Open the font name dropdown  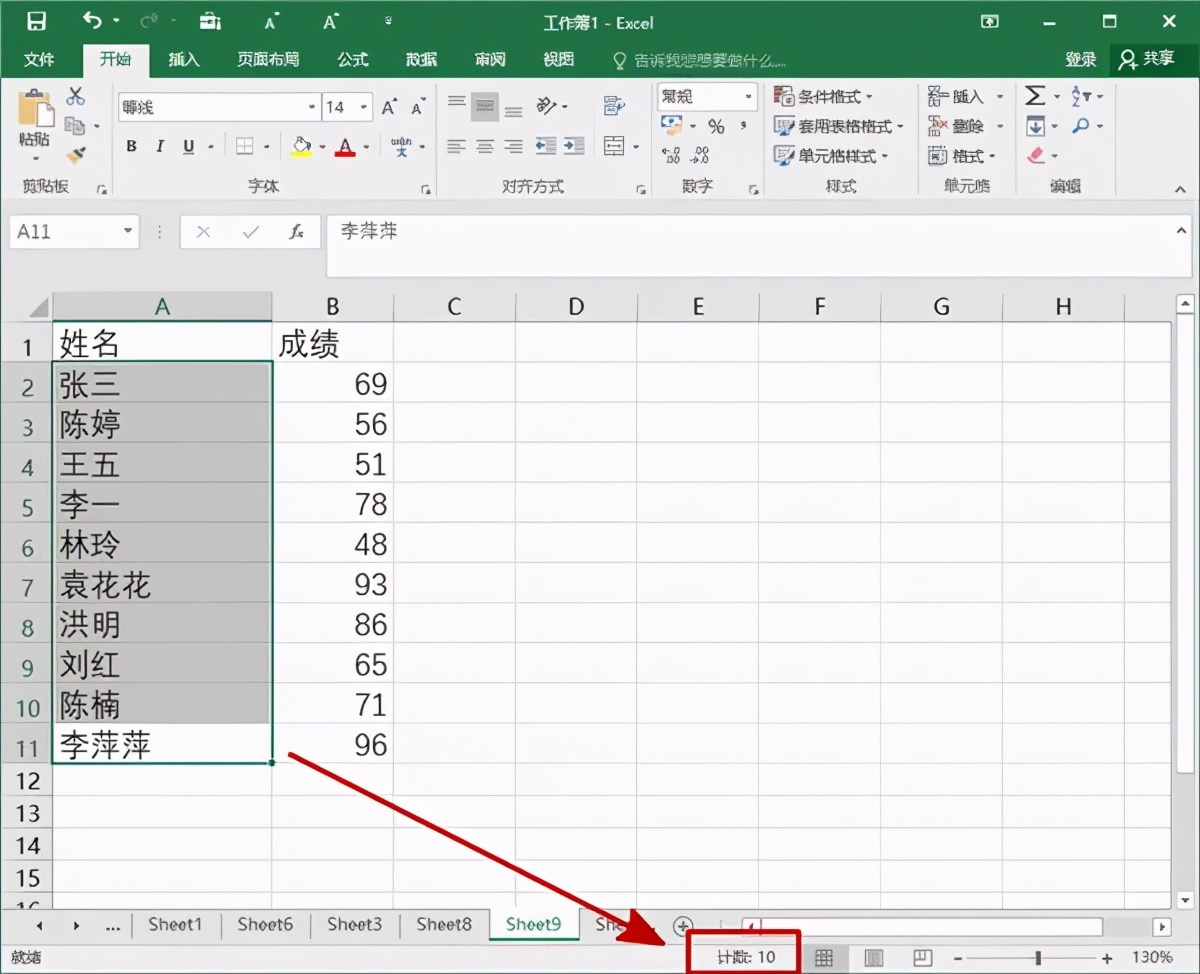tap(311, 107)
